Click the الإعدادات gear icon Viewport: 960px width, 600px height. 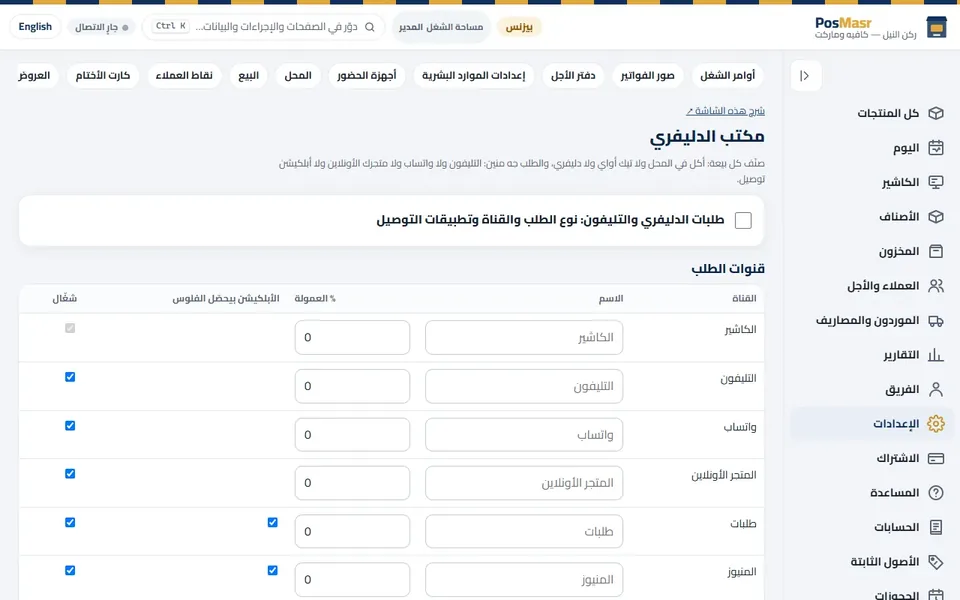936,424
